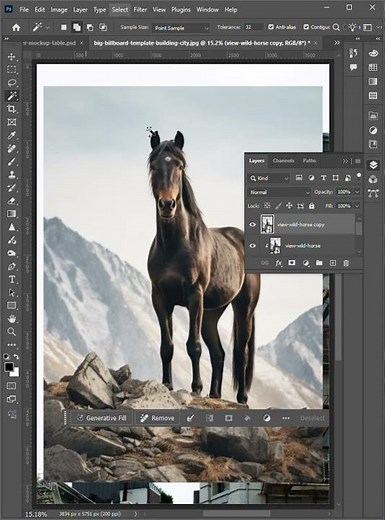
Task: Select the Frame tool
Action: click(x=12, y=122)
